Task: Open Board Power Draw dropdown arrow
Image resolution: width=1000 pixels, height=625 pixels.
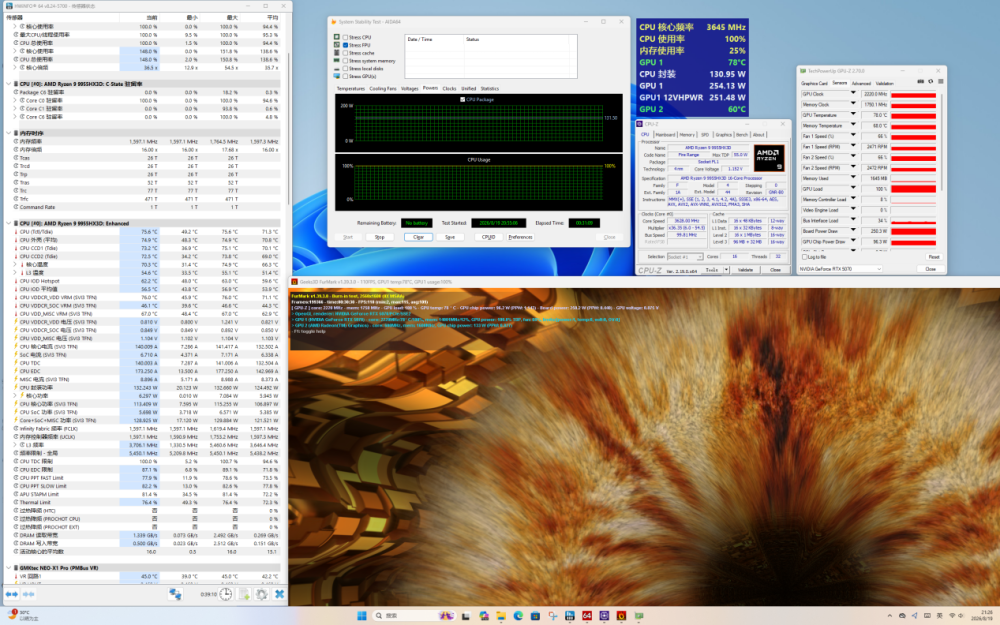Action: (853, 231)
